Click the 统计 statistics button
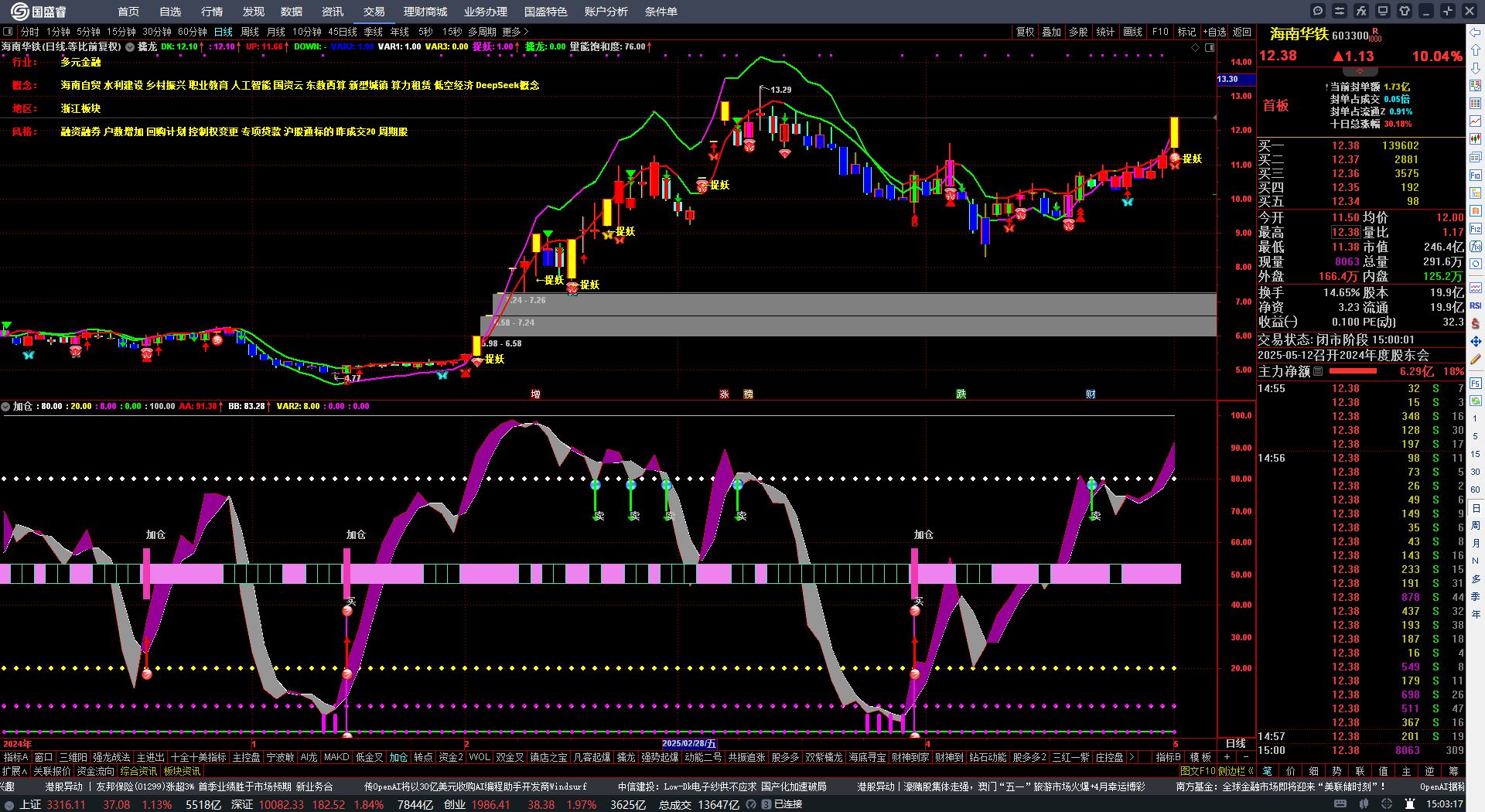 coord(1106,32)
